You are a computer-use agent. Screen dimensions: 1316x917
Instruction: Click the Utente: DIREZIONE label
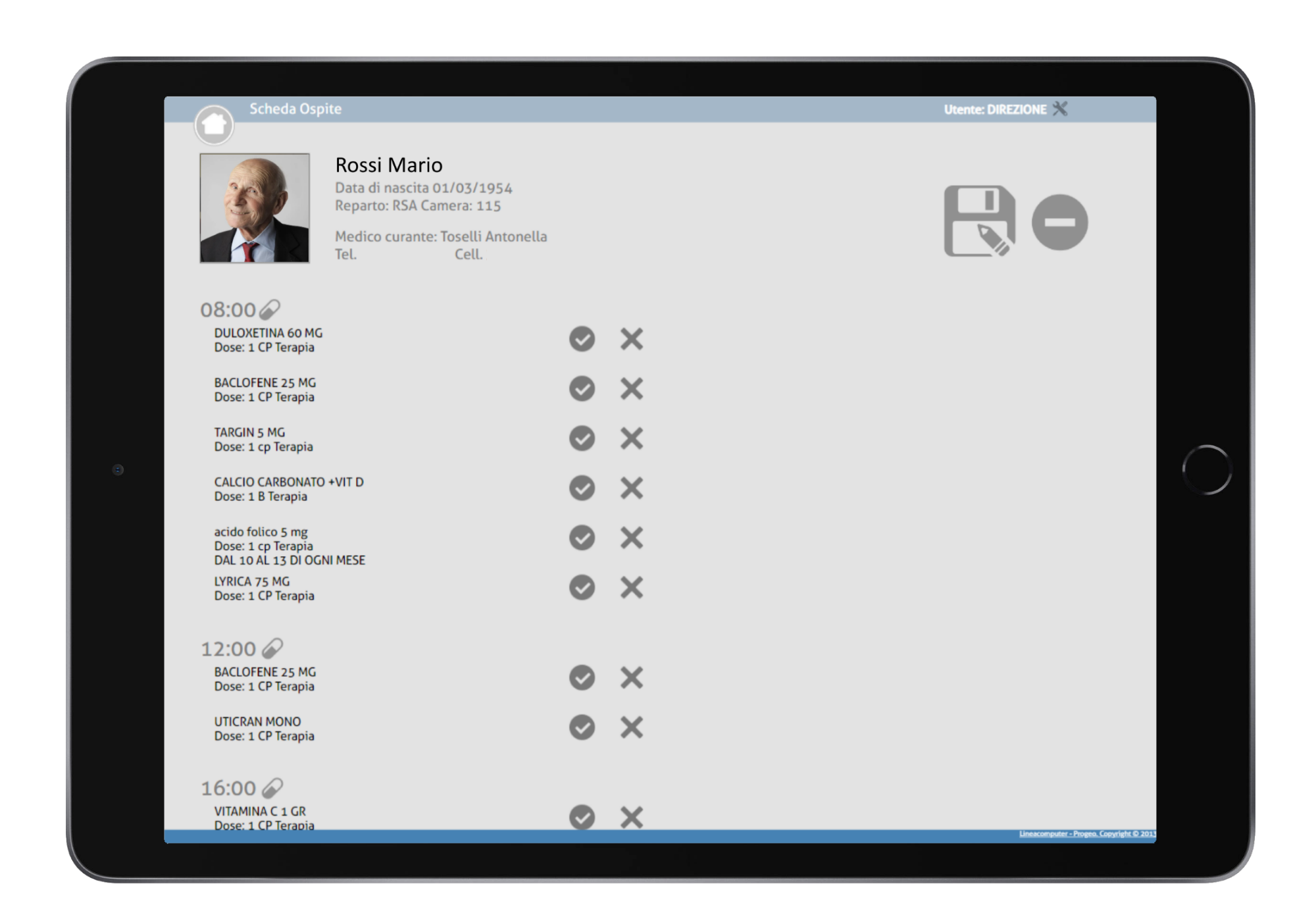click(x=995, y=109)
